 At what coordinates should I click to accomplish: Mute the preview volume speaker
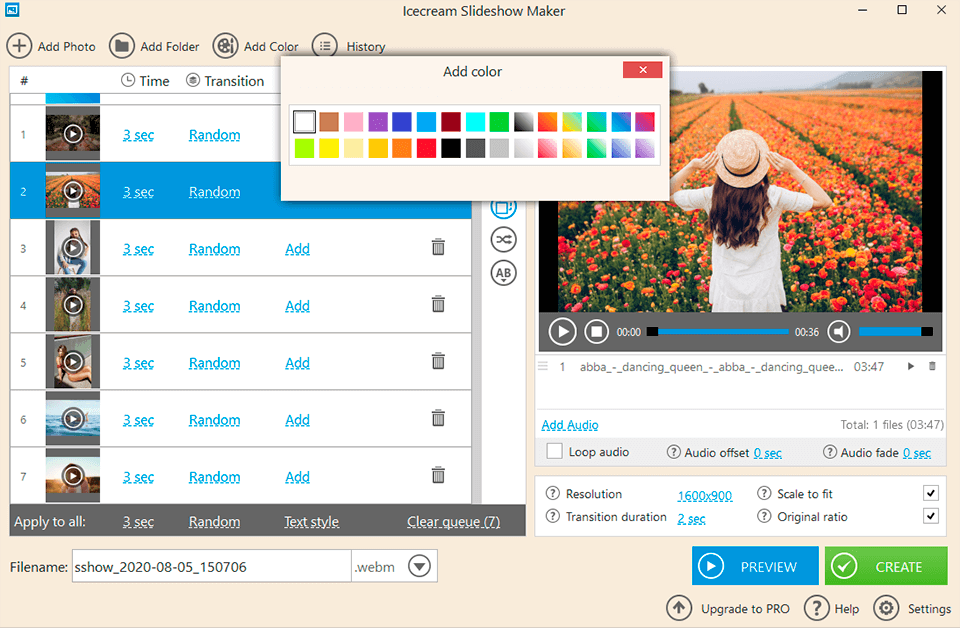click(x=839, y=331)
